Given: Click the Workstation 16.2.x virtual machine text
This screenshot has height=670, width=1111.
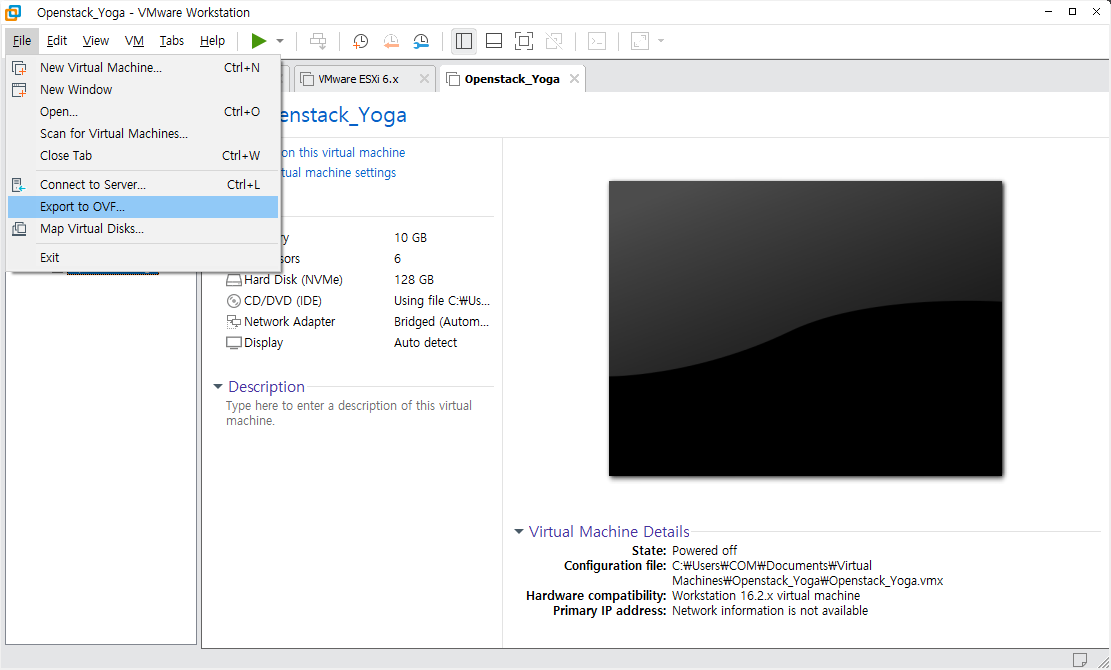Looking at the screenshot, I should pyautogui.click(x=766, y=596).
